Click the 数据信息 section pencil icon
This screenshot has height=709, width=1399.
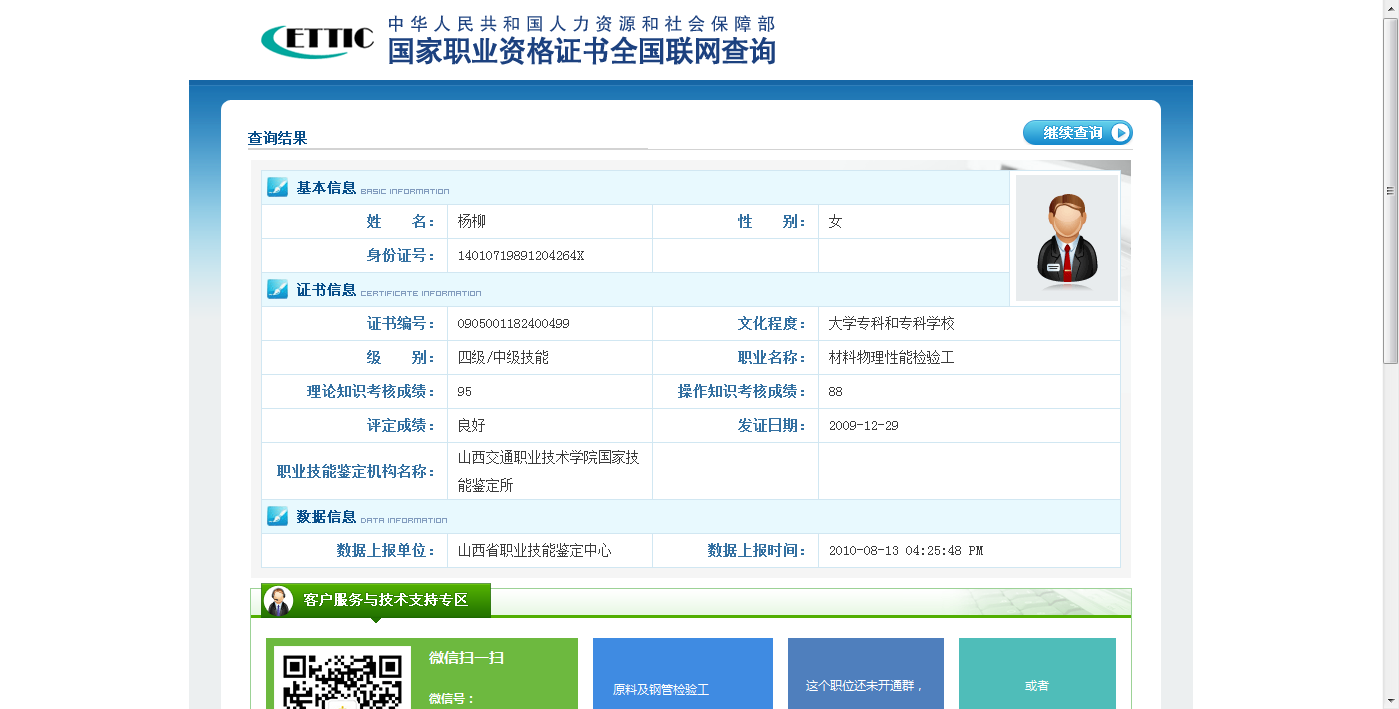click(x=278, y=516)
